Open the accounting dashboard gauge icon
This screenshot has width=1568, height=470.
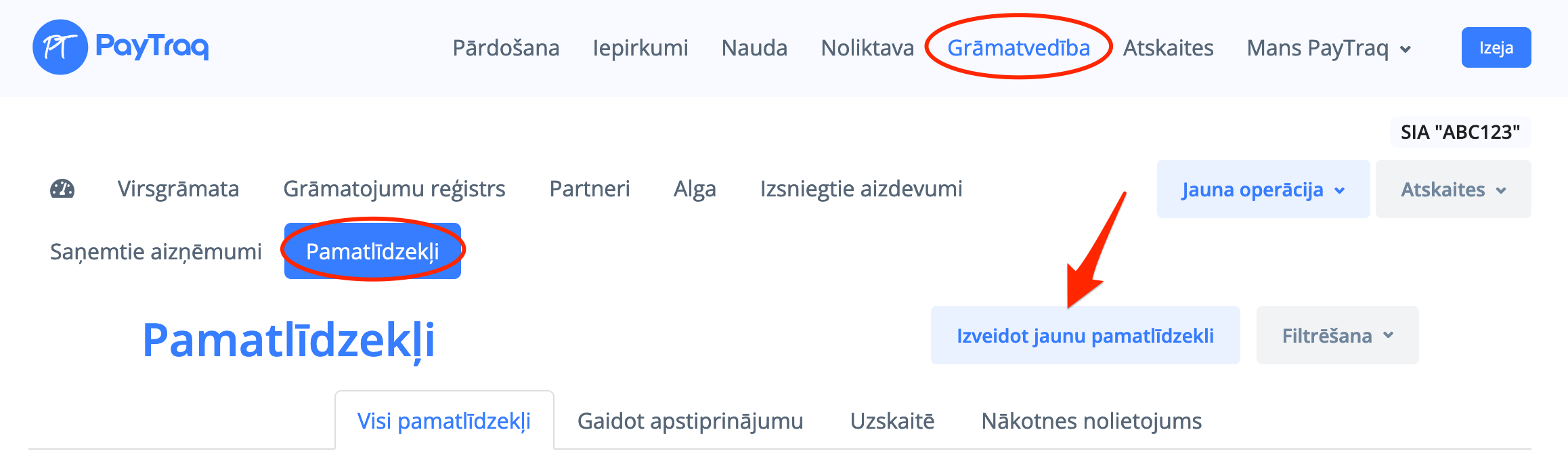pos(62,189)
